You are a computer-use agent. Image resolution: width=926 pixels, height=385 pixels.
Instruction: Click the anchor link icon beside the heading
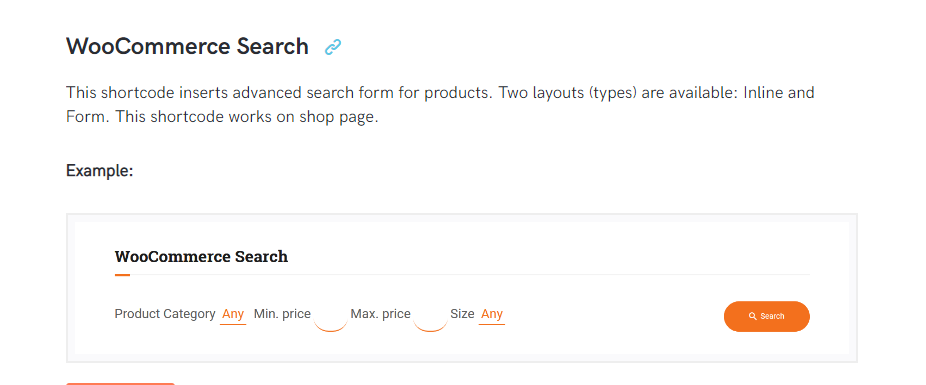tap(333, 47)
